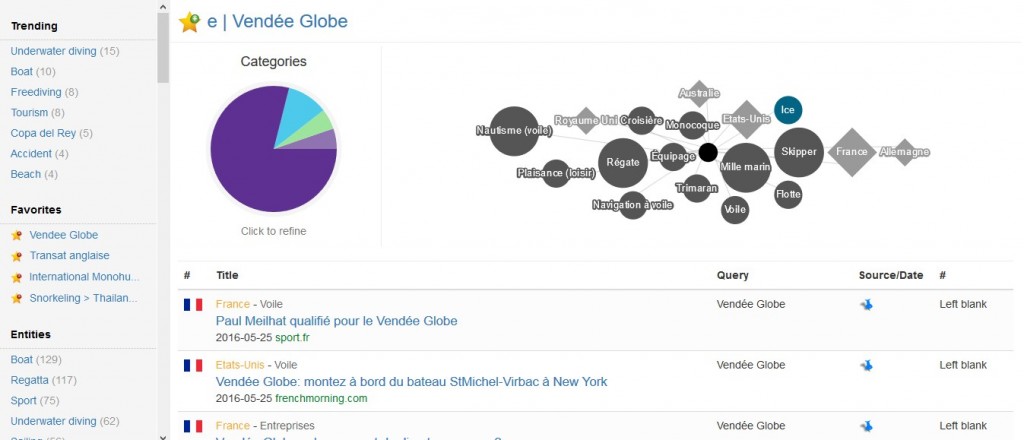
Task: Select the Navigation à voile bubble
Action: tap(633, 205)
